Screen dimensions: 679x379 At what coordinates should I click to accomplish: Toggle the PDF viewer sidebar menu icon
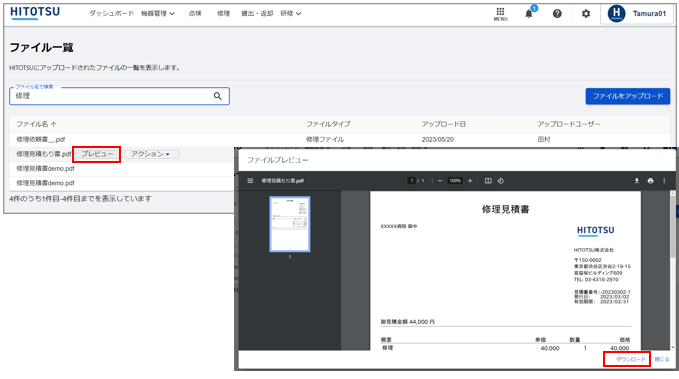click(250, 181)
